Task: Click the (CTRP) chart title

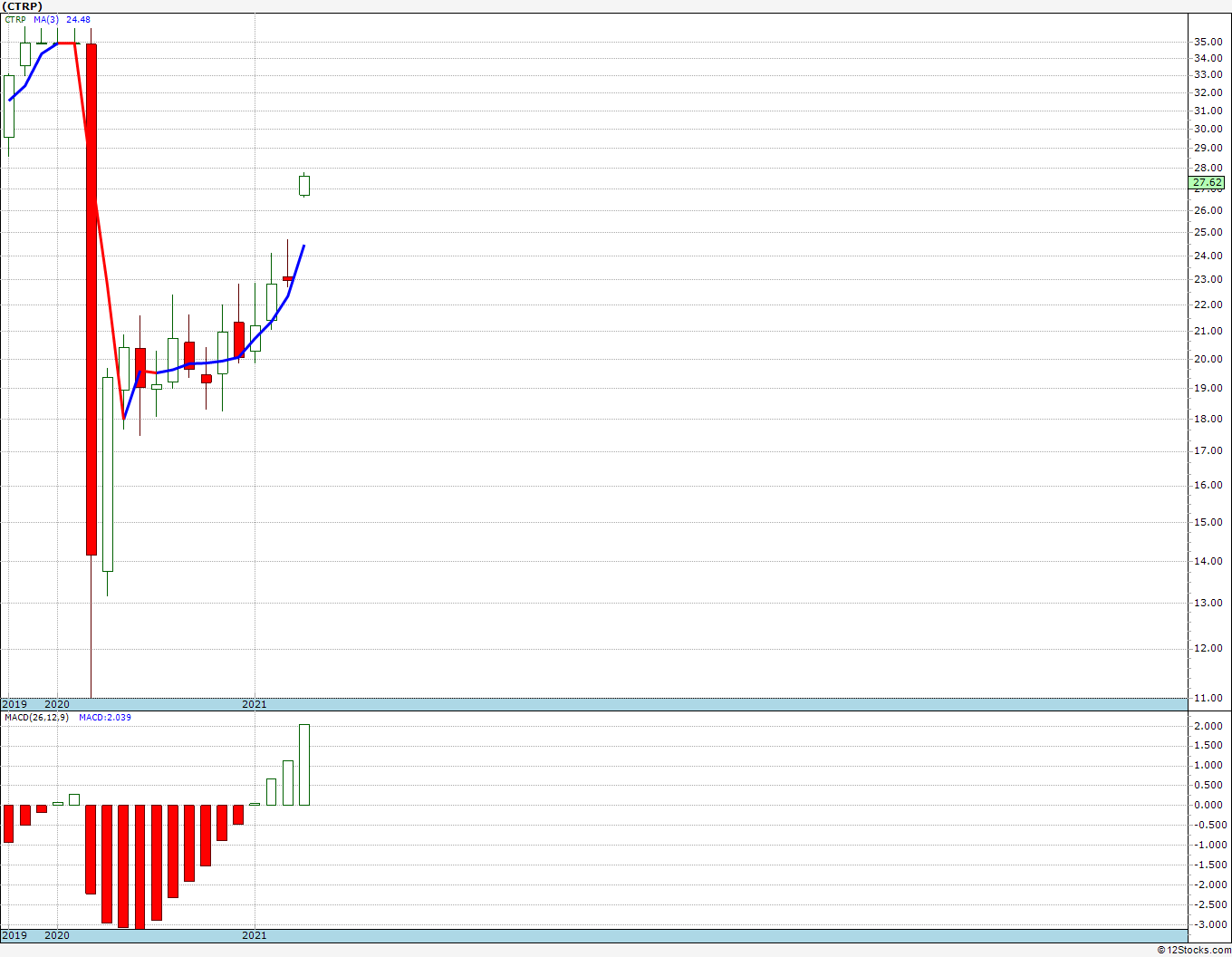Action: coord(22,6)
